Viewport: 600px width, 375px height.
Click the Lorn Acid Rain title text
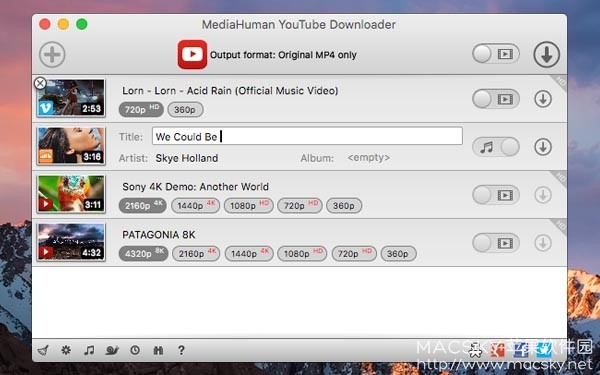coord(230,91)
